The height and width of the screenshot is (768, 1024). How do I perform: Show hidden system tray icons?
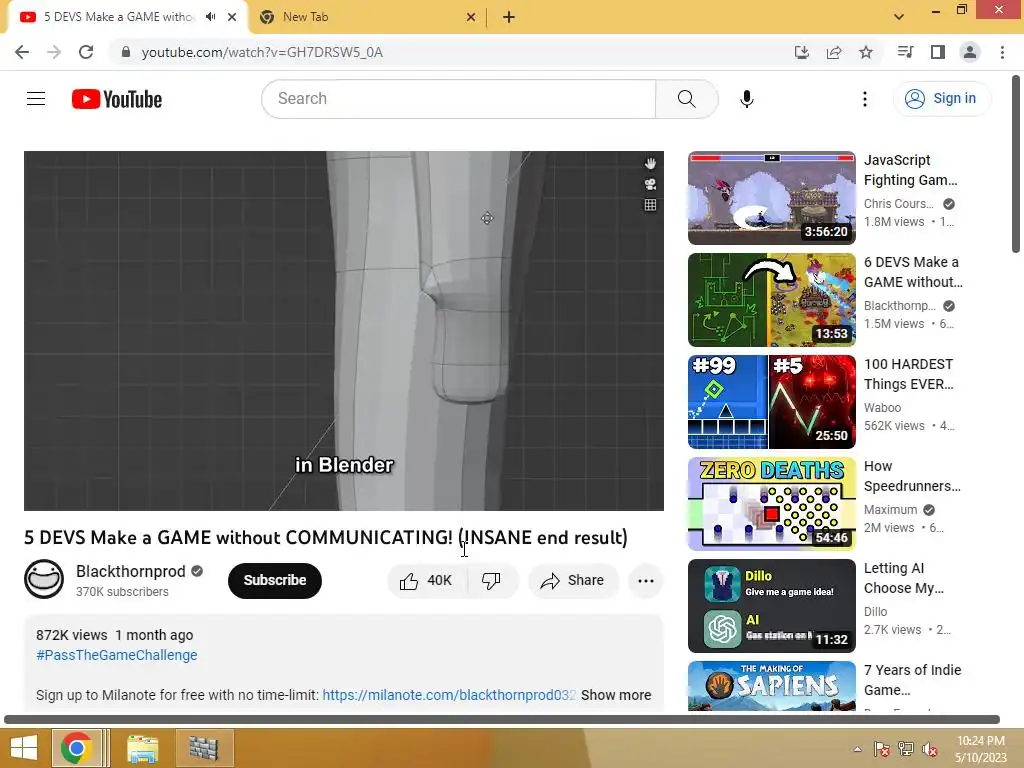click(x=857, y=749)
